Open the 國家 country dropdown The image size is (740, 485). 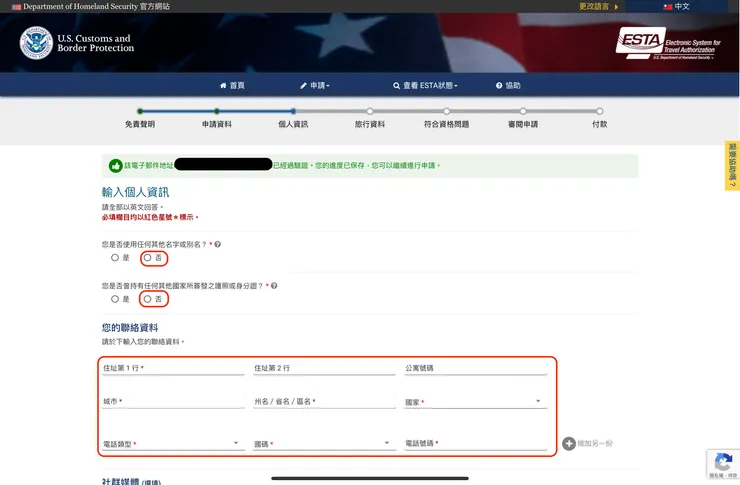pos(476,401)
